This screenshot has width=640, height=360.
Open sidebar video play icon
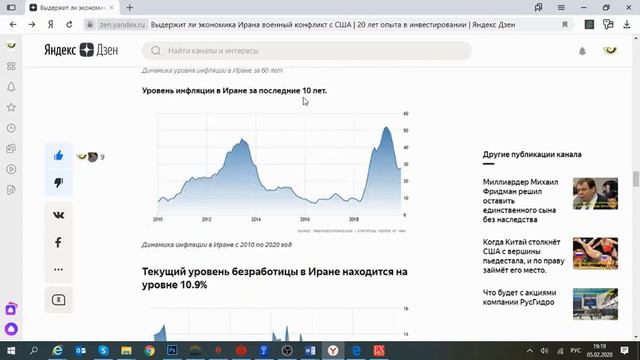(x=11, y=169)
